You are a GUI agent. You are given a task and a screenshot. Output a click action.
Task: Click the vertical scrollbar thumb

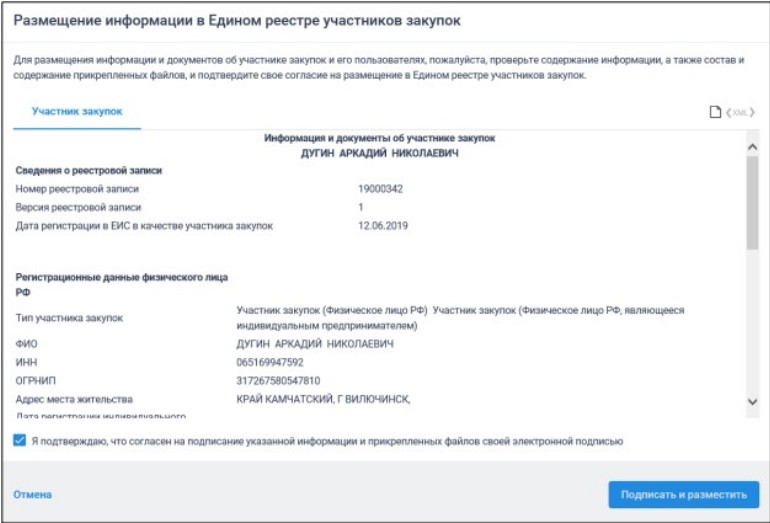[753, 200]
